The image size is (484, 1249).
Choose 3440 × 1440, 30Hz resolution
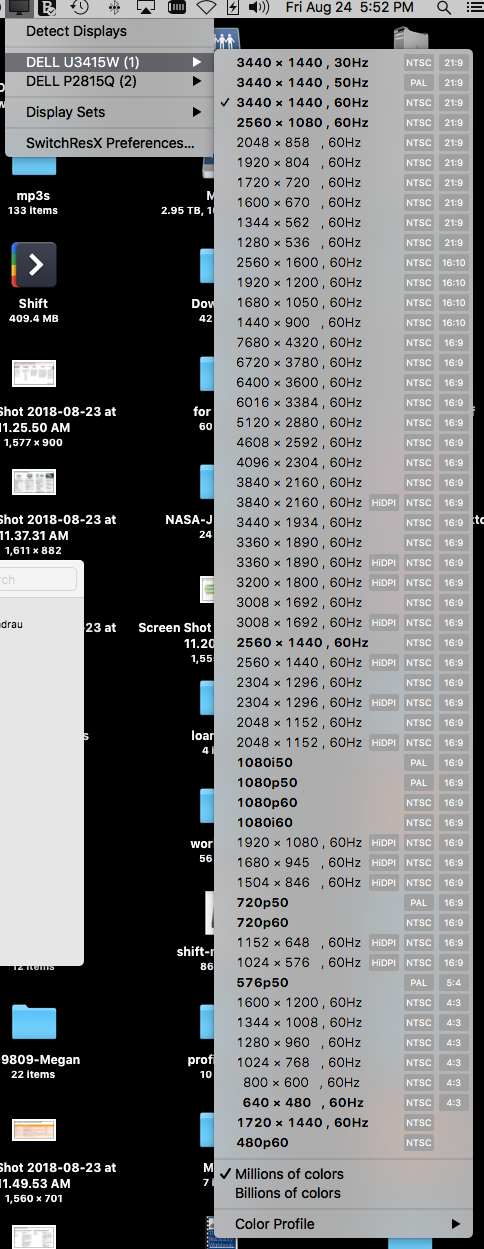pos(343,62)
